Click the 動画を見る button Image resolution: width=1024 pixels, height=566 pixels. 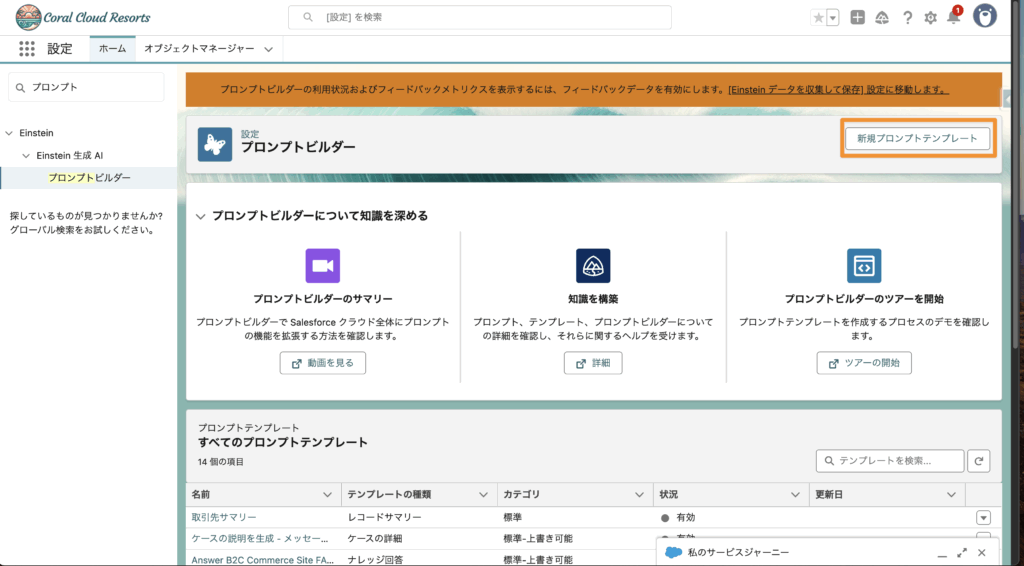(x=322, y=363)
